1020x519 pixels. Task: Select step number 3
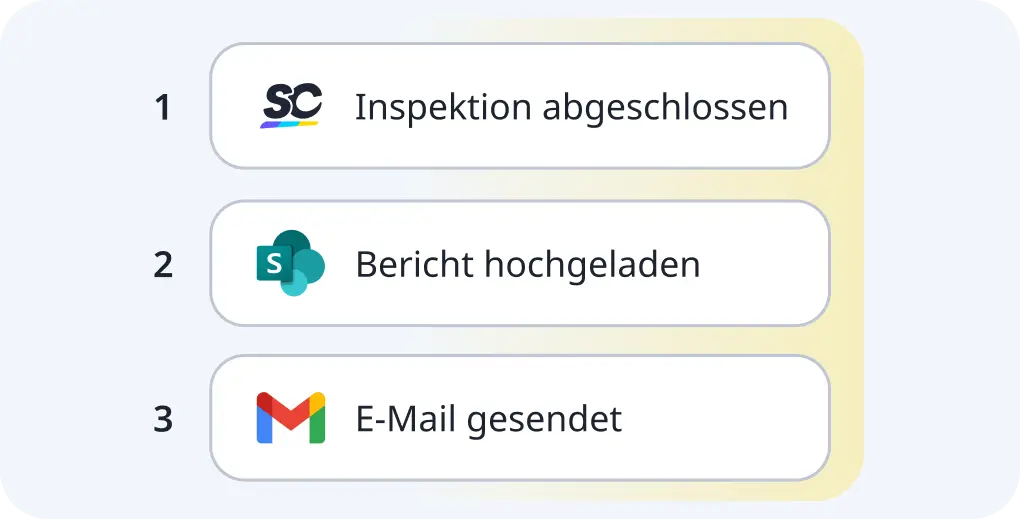point(163,420)
